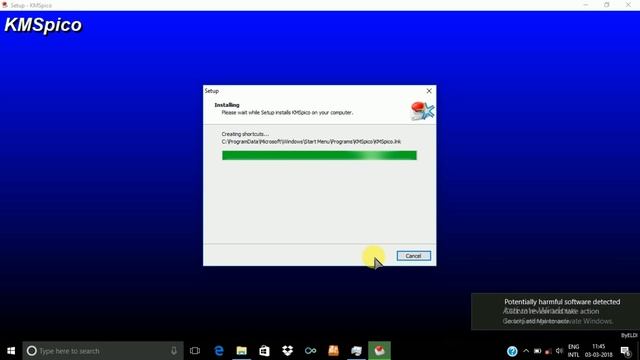This screenshot has width=640, height=360.
Task: Check the battery status icon
Action: (x=538, y=351)
